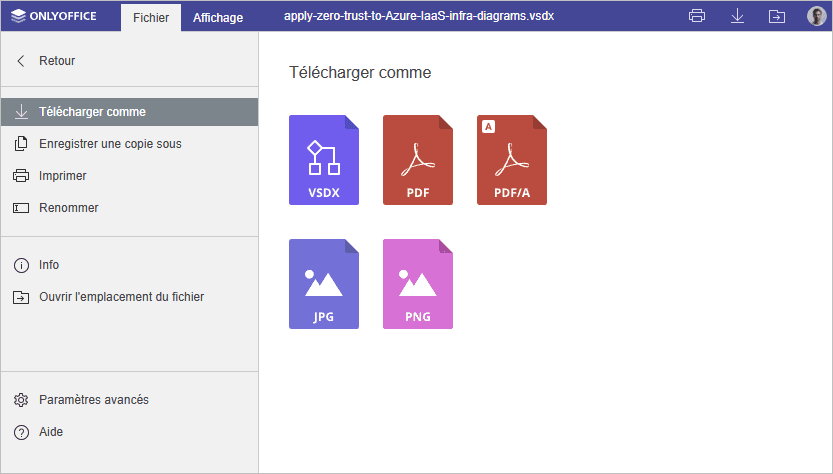Select Renommer in the sidebar
833x474 pixels.
point(130,207)
